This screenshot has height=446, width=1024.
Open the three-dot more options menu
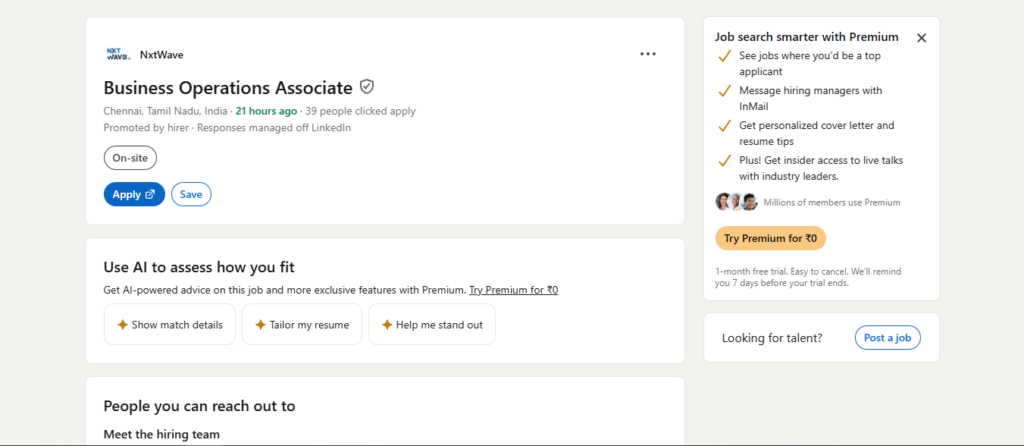(x=648, y=54)
